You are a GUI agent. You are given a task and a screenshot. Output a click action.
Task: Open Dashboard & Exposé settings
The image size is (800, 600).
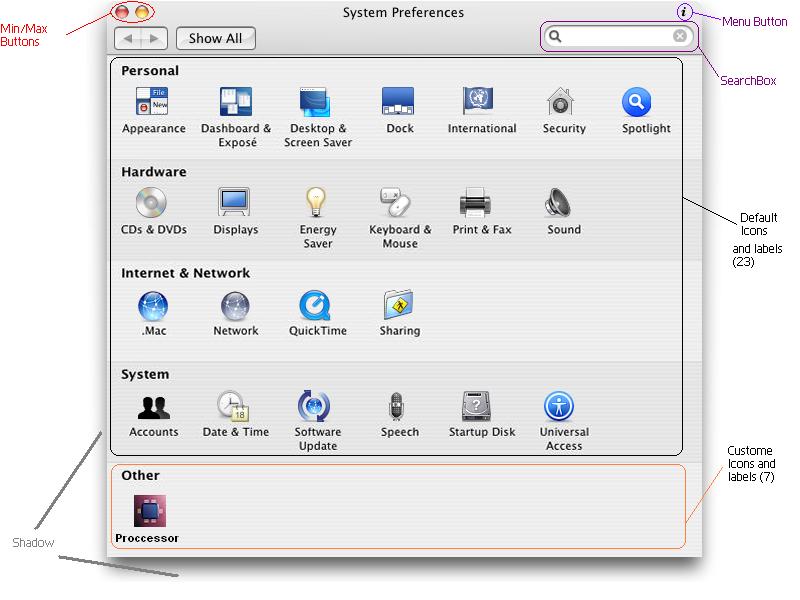coord(236,117)
